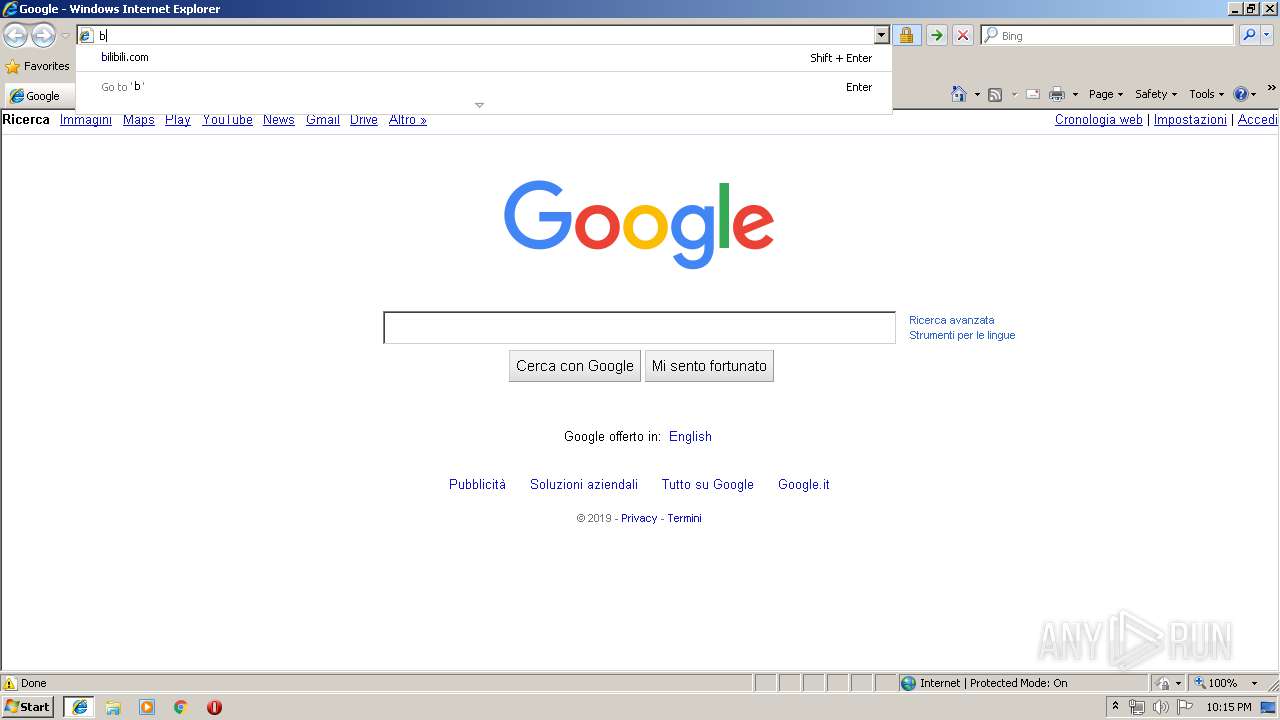
Task: Open Soluzioni aziendali footer link
Action: point(584,485)
